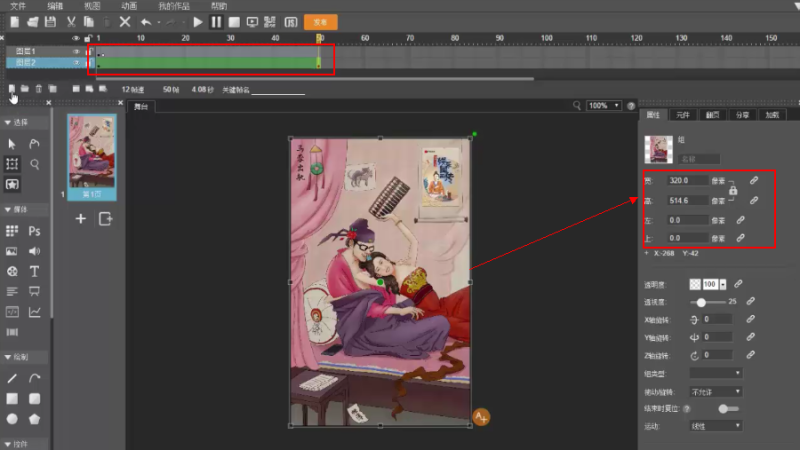The height and width of the screenshot is (450, 800).
Task: Delete the layer with the trash icon
Action: pos(39,89)
